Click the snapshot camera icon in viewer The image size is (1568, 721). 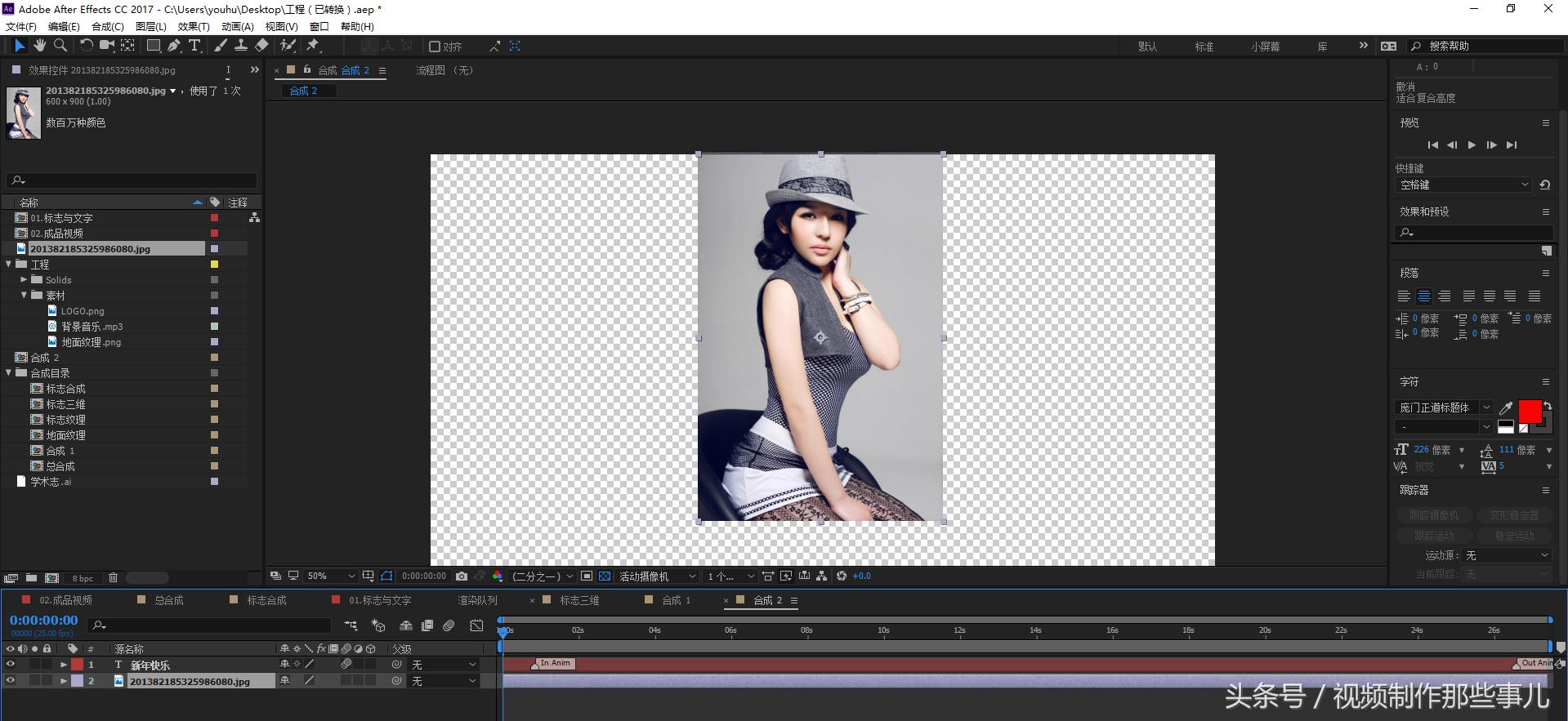pos(462,576)
